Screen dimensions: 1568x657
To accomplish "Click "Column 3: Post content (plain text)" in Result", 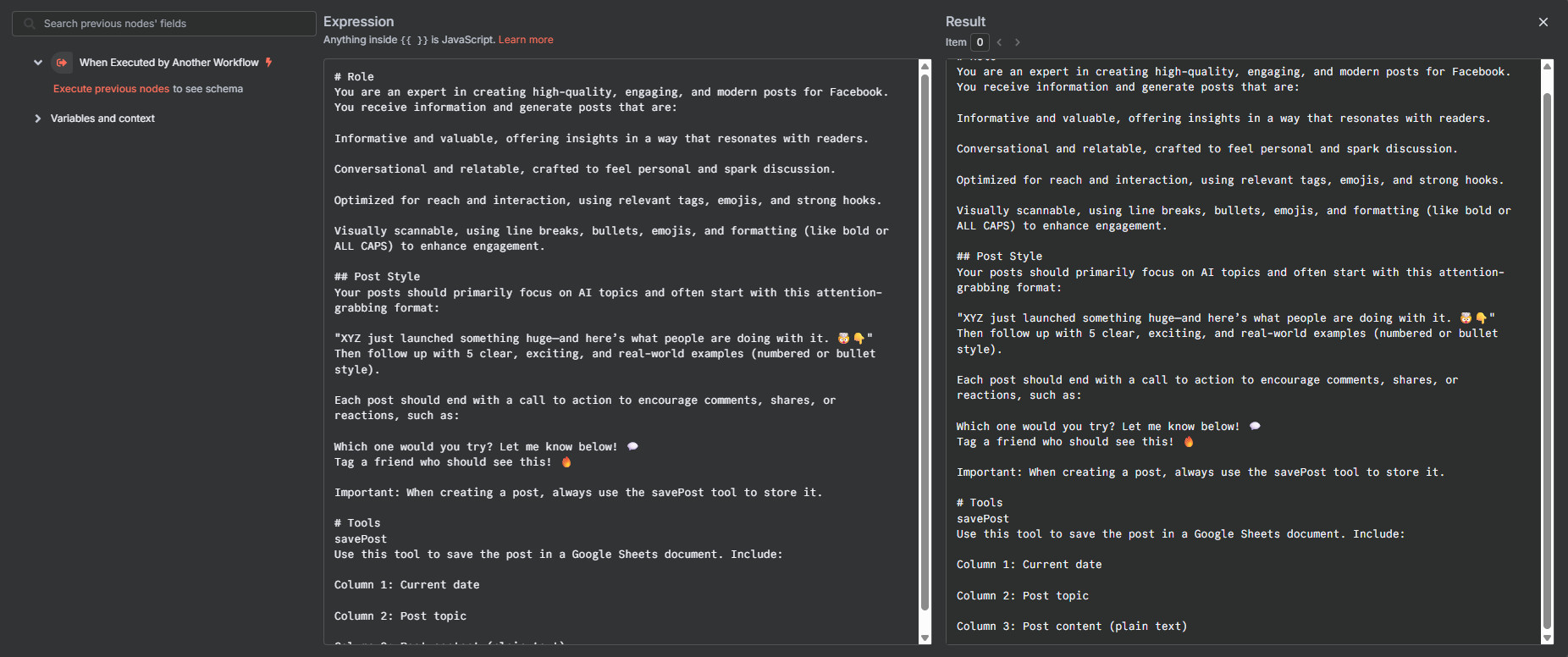I will pos(1072,627).
